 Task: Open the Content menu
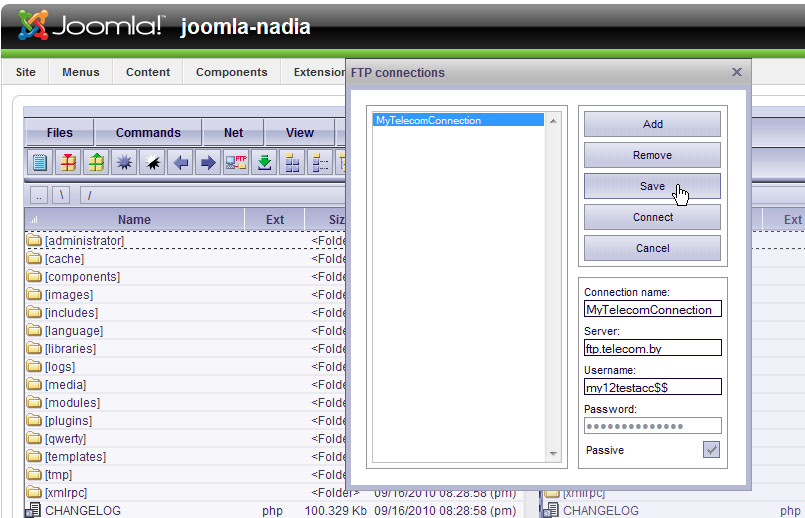(148, 72)
